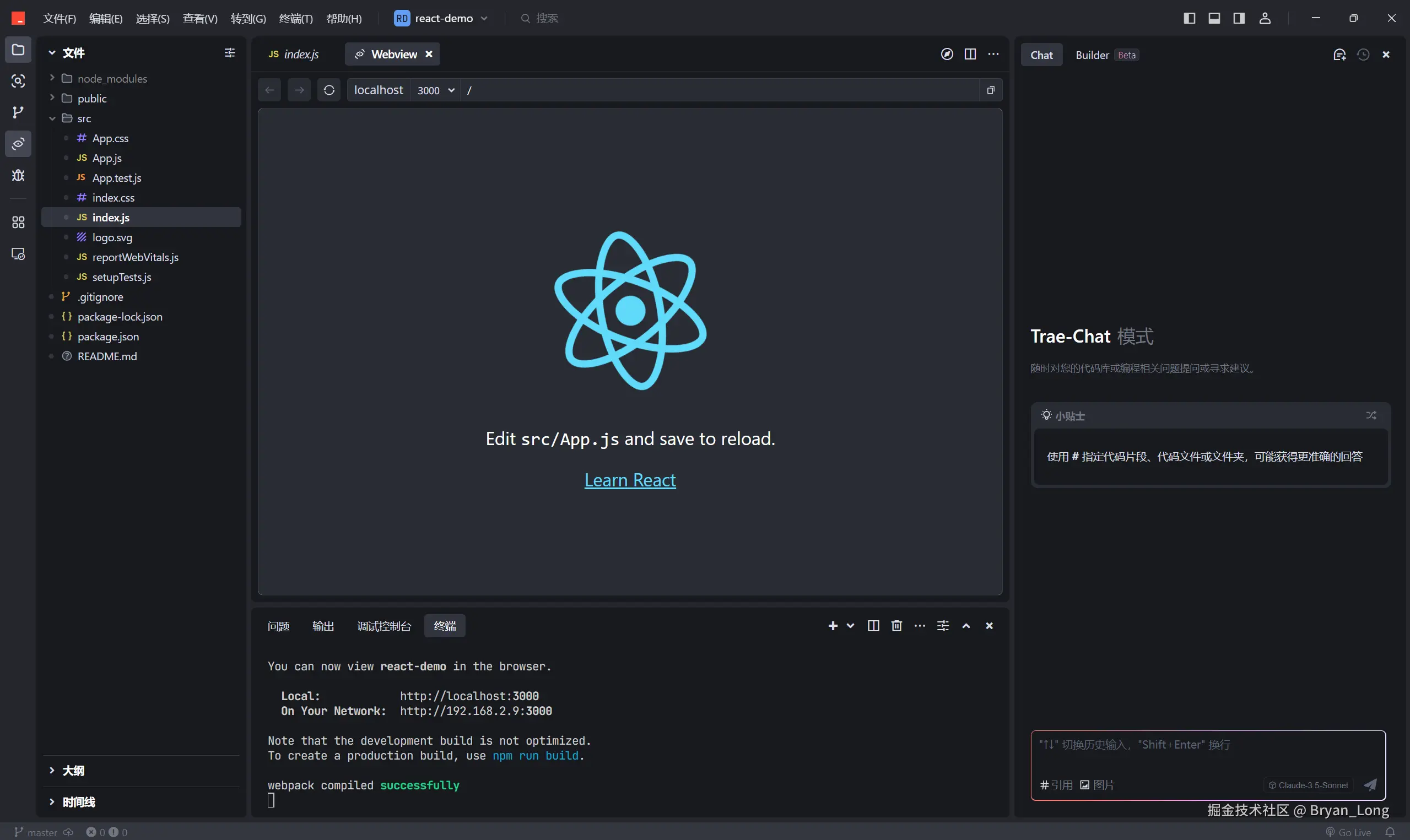Screen dimensions: 1410x840
Task: Toggle the right AI sidebar layout
Action: pos(1239,18)
